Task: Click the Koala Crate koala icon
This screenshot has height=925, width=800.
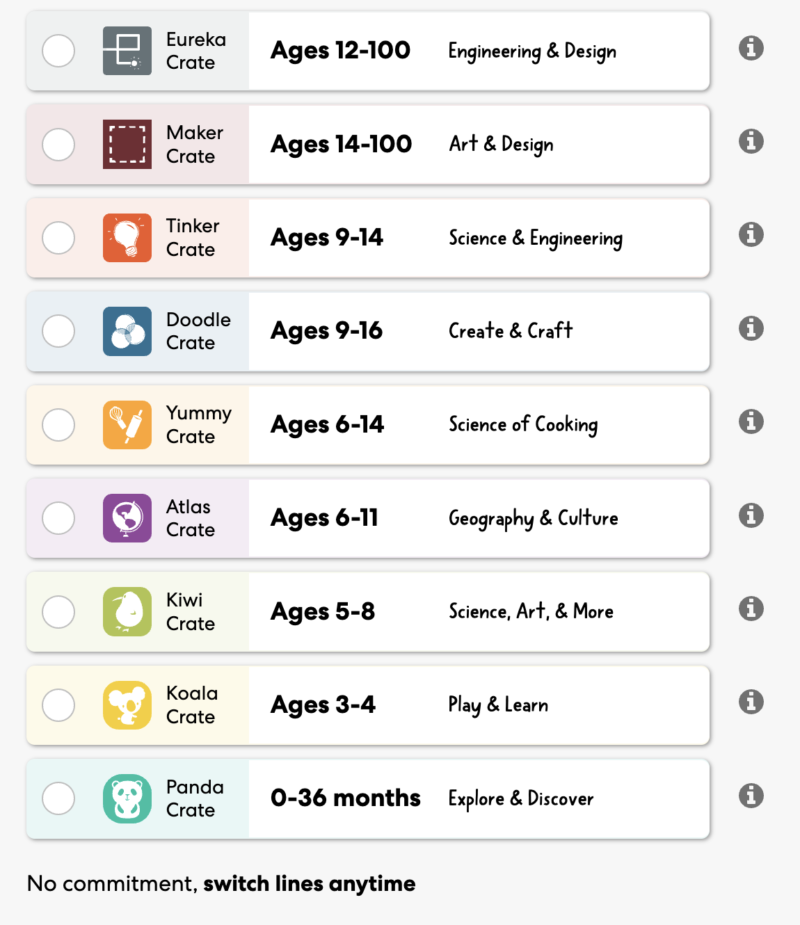Action: pos(127,705)
